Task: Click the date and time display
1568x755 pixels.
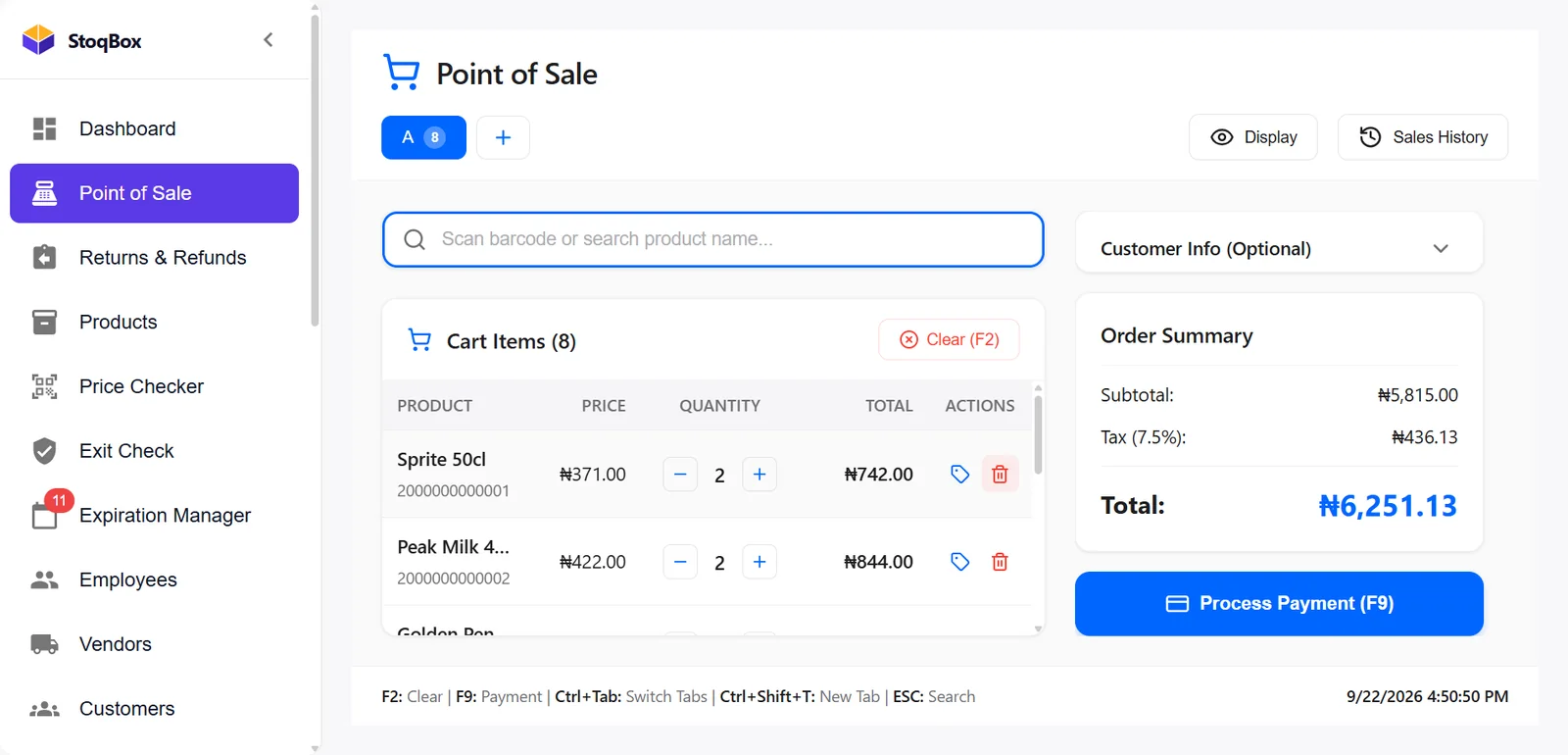Action: [x=1427, y=696]
